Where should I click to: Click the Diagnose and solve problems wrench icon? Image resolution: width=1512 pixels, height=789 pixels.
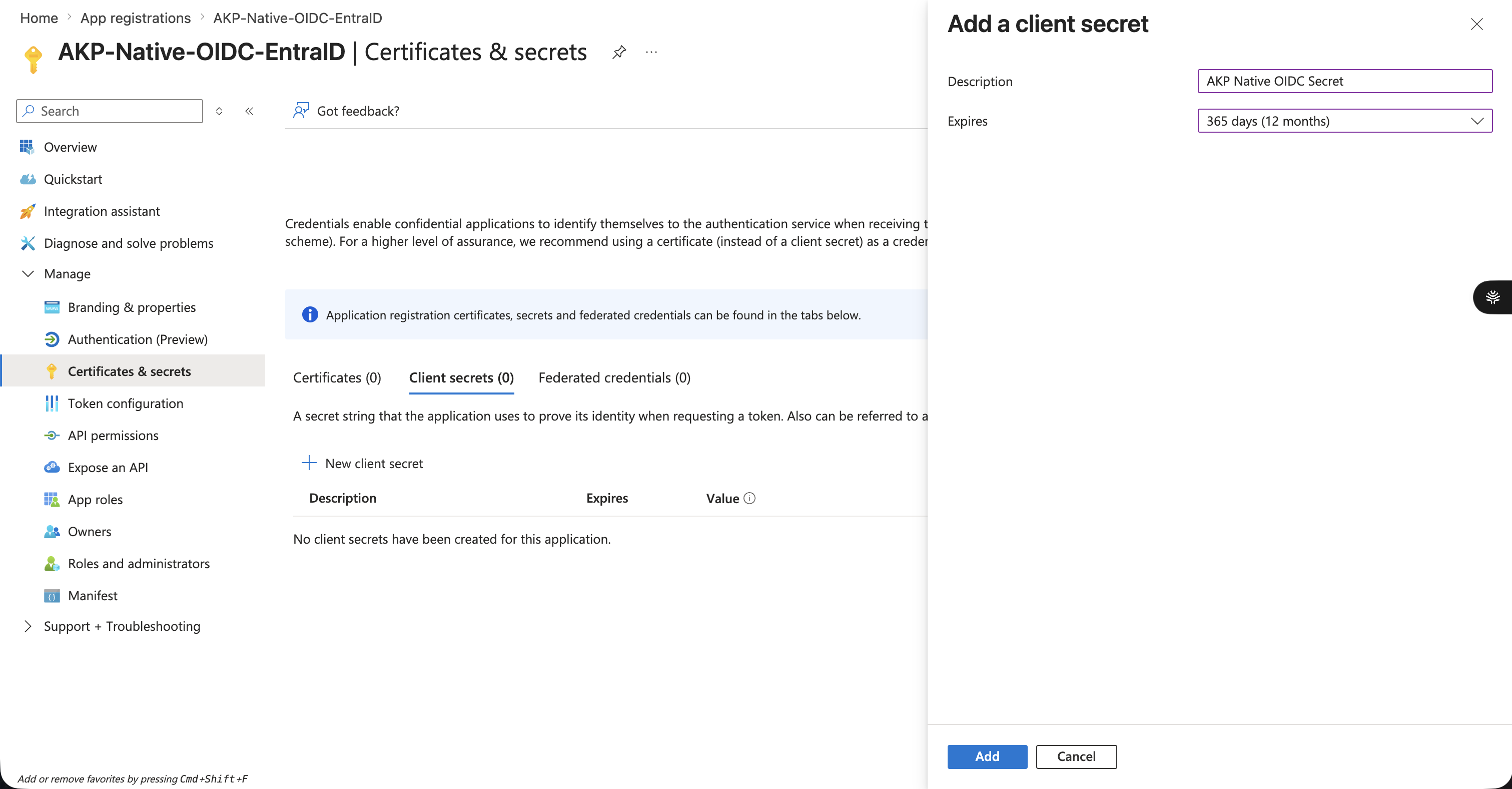[x=28, y=243]
